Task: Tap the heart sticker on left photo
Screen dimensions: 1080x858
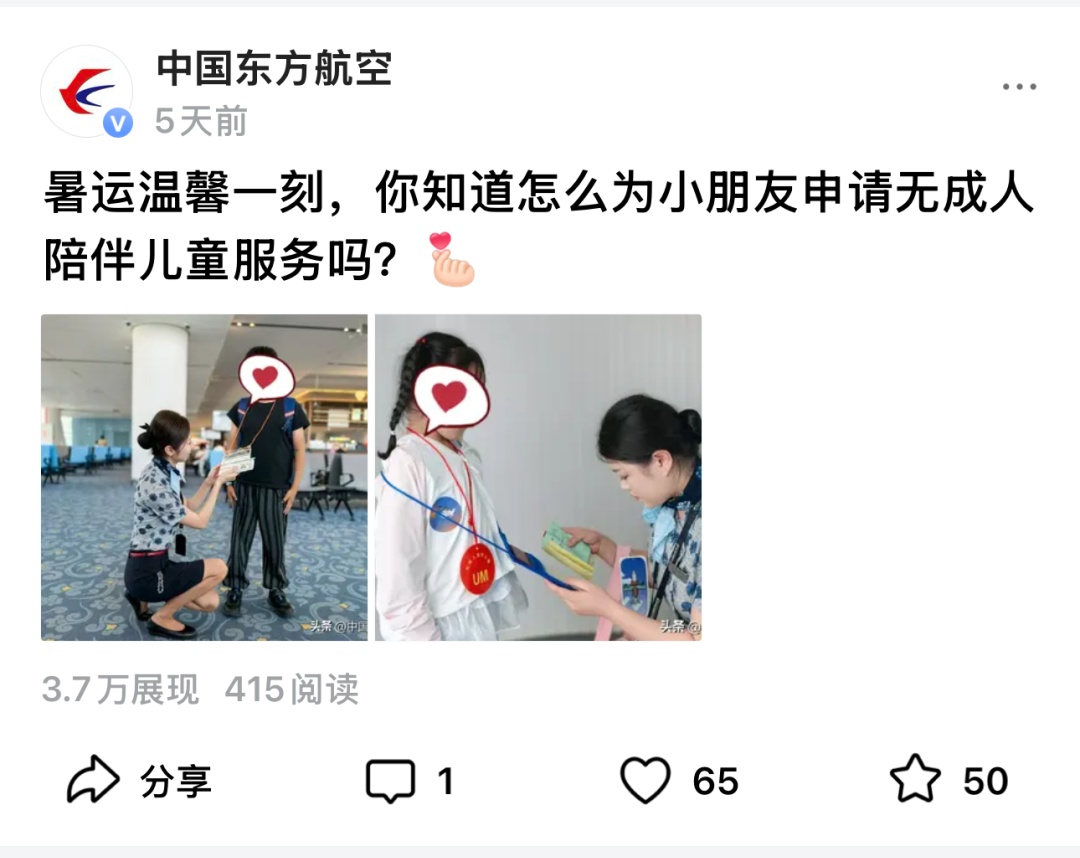Action: (266, 378)
